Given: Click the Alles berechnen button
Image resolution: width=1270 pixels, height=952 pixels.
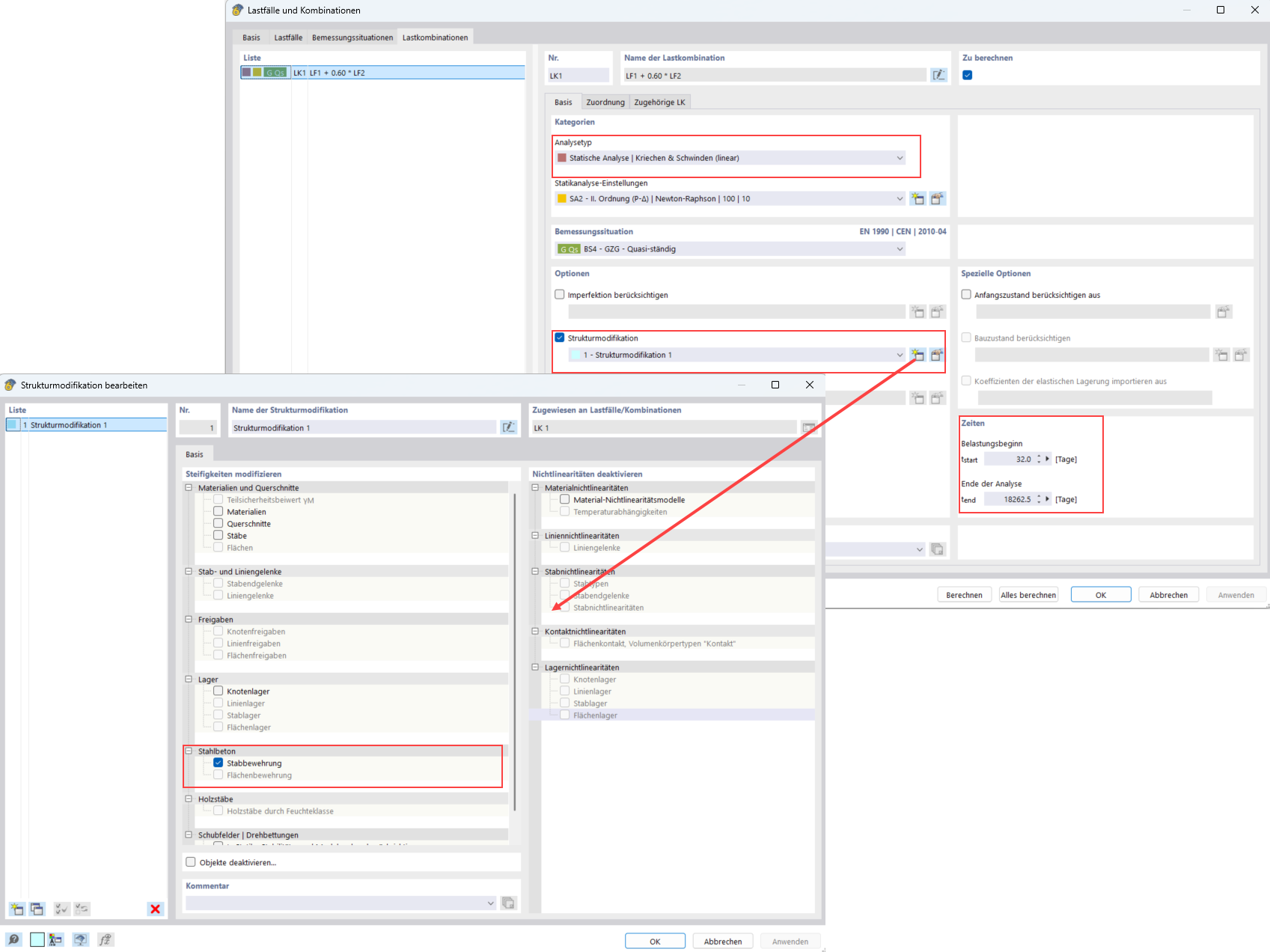Looking at the screenshot, I should 1028,594.
